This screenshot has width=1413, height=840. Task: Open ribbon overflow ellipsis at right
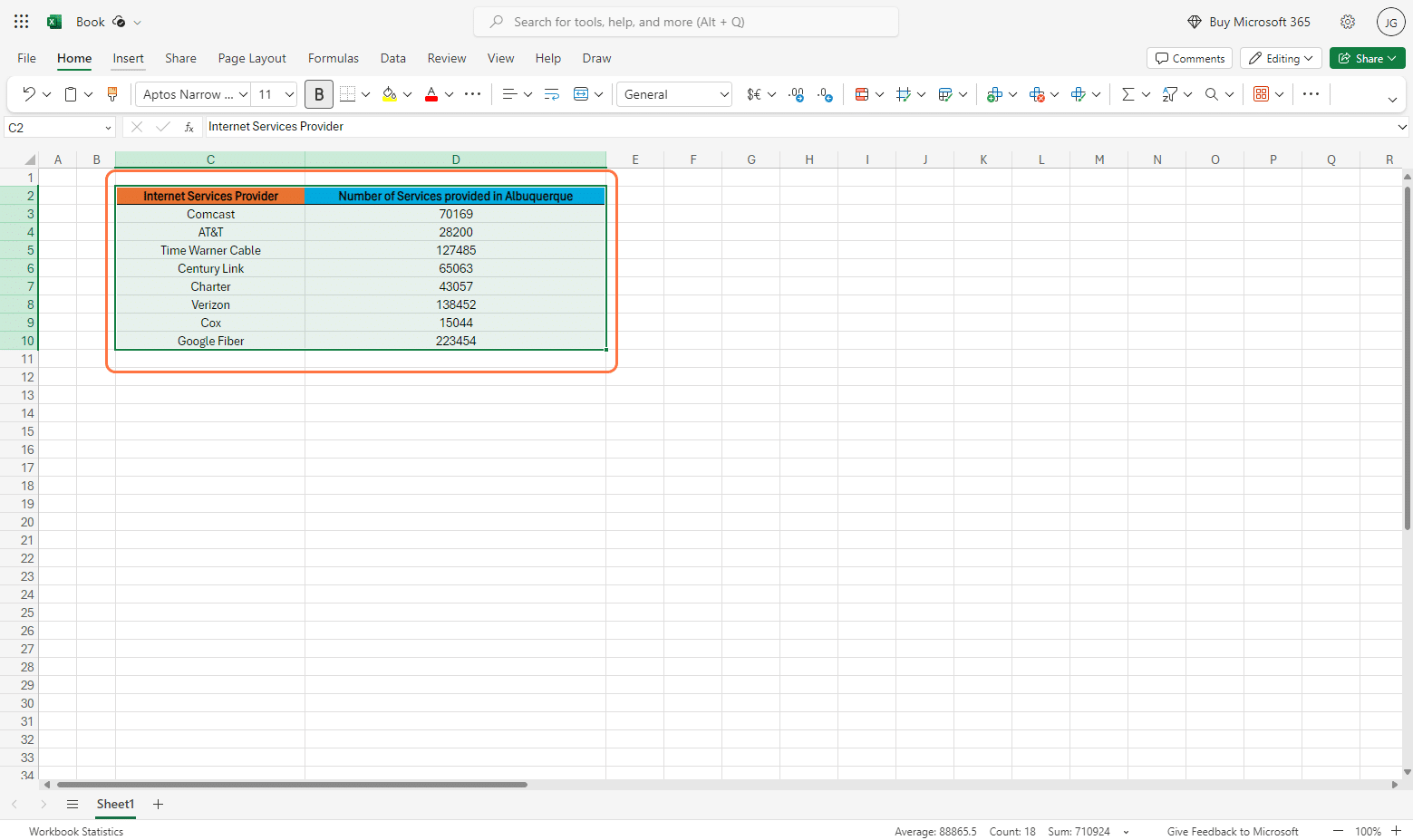[1311, 94]
